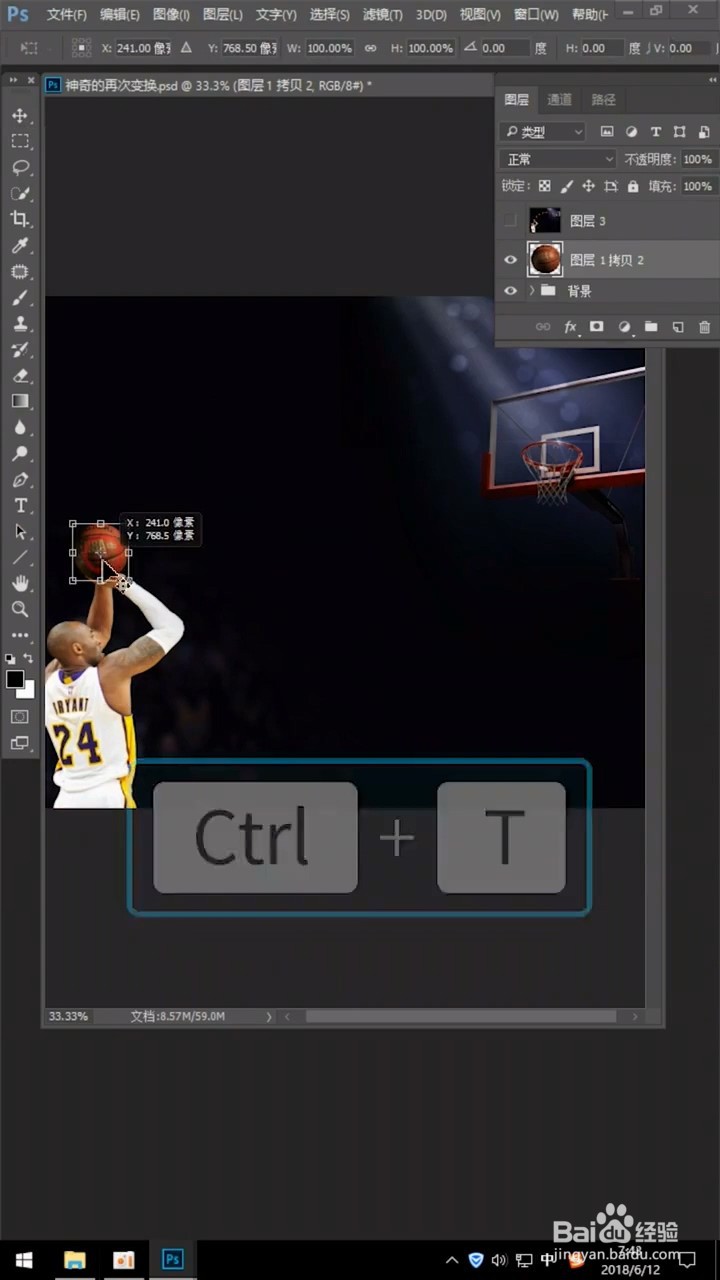Create a new layer
720x1280 pixels.
coord(678,327)
